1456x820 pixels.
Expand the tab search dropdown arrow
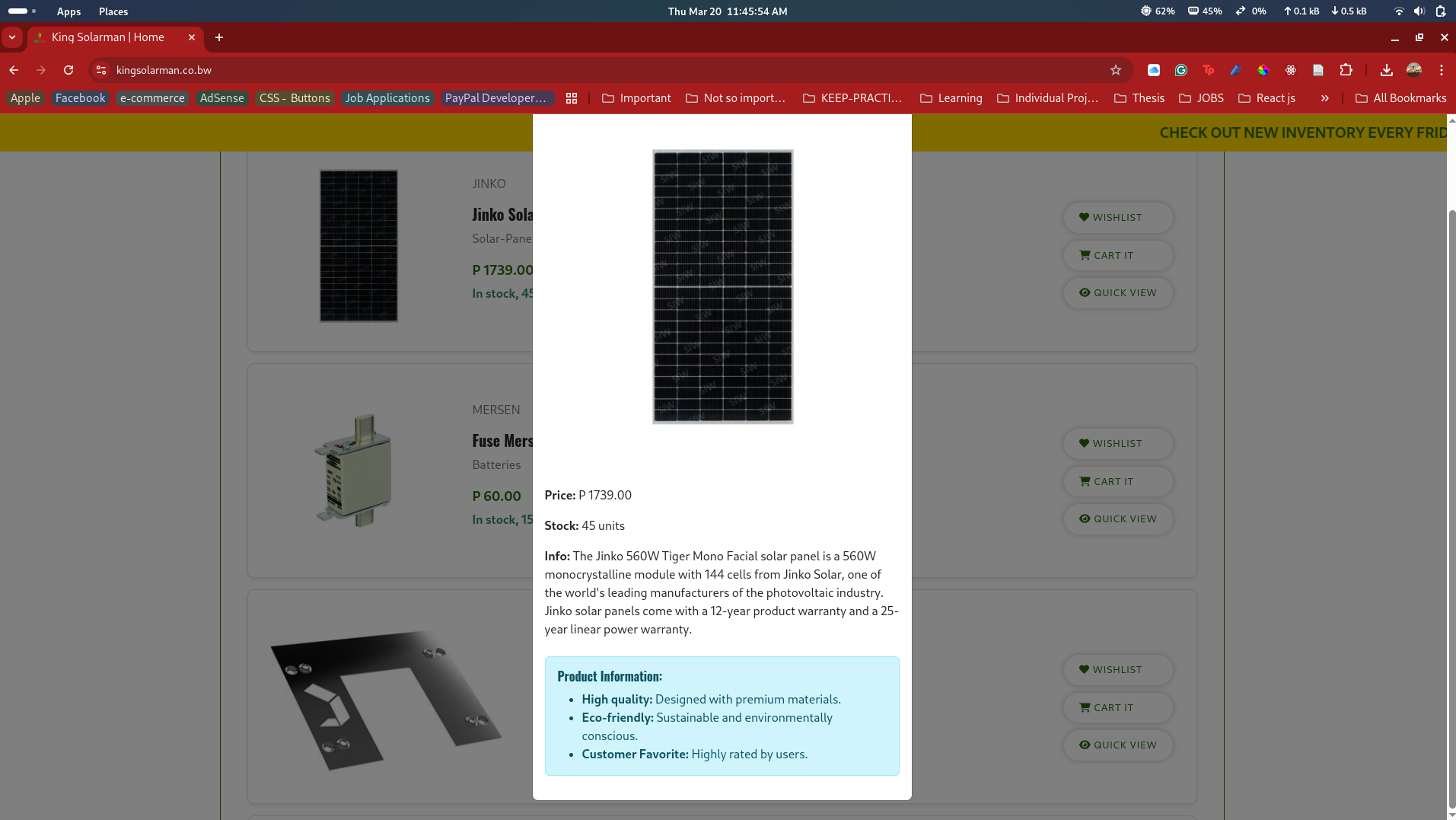(x=12, y=37)
